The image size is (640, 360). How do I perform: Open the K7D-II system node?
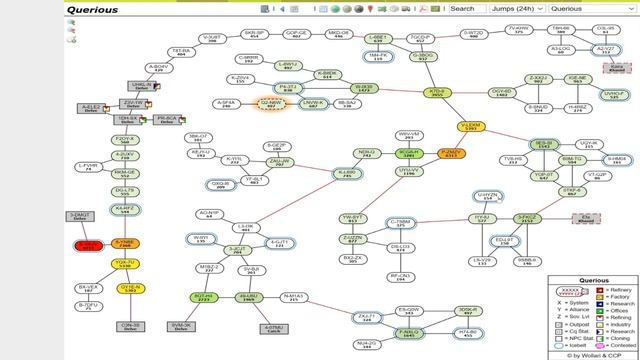tap(437, 93)
